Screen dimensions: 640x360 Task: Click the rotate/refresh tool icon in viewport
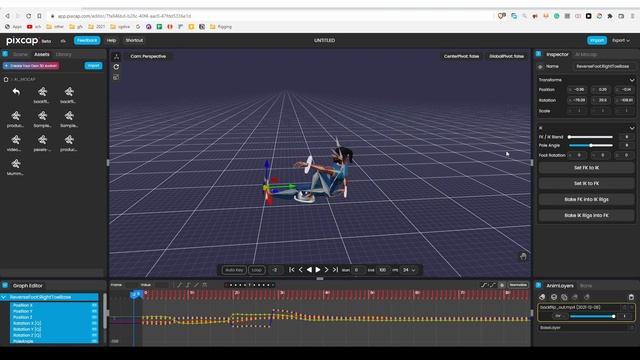click(116, 67)
